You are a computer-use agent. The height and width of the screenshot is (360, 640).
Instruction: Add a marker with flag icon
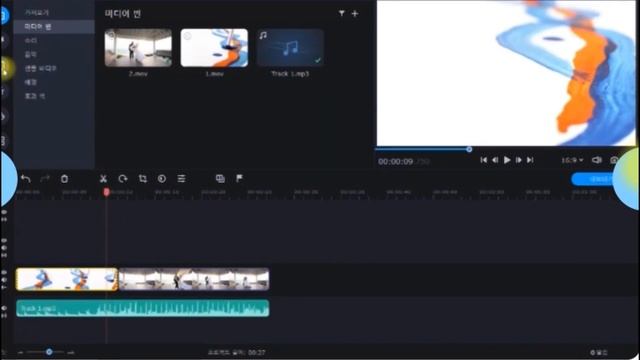point(240,178)
